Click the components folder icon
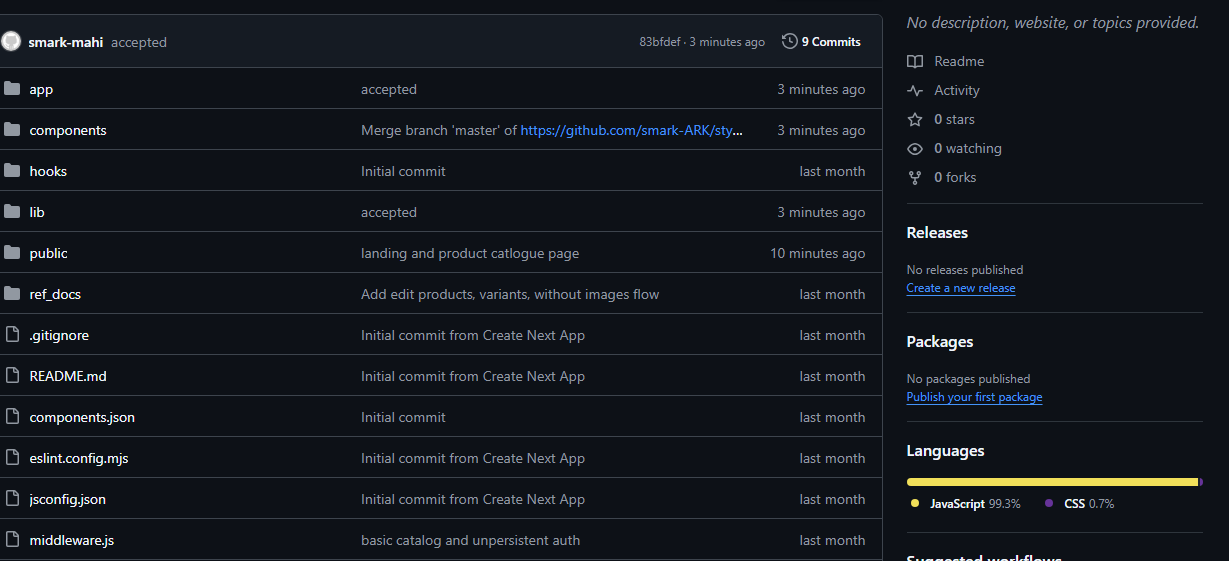 [x=12, y=130]
